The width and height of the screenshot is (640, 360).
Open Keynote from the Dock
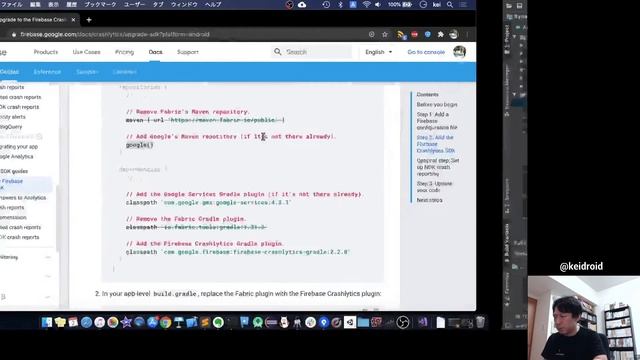point(178,322)
